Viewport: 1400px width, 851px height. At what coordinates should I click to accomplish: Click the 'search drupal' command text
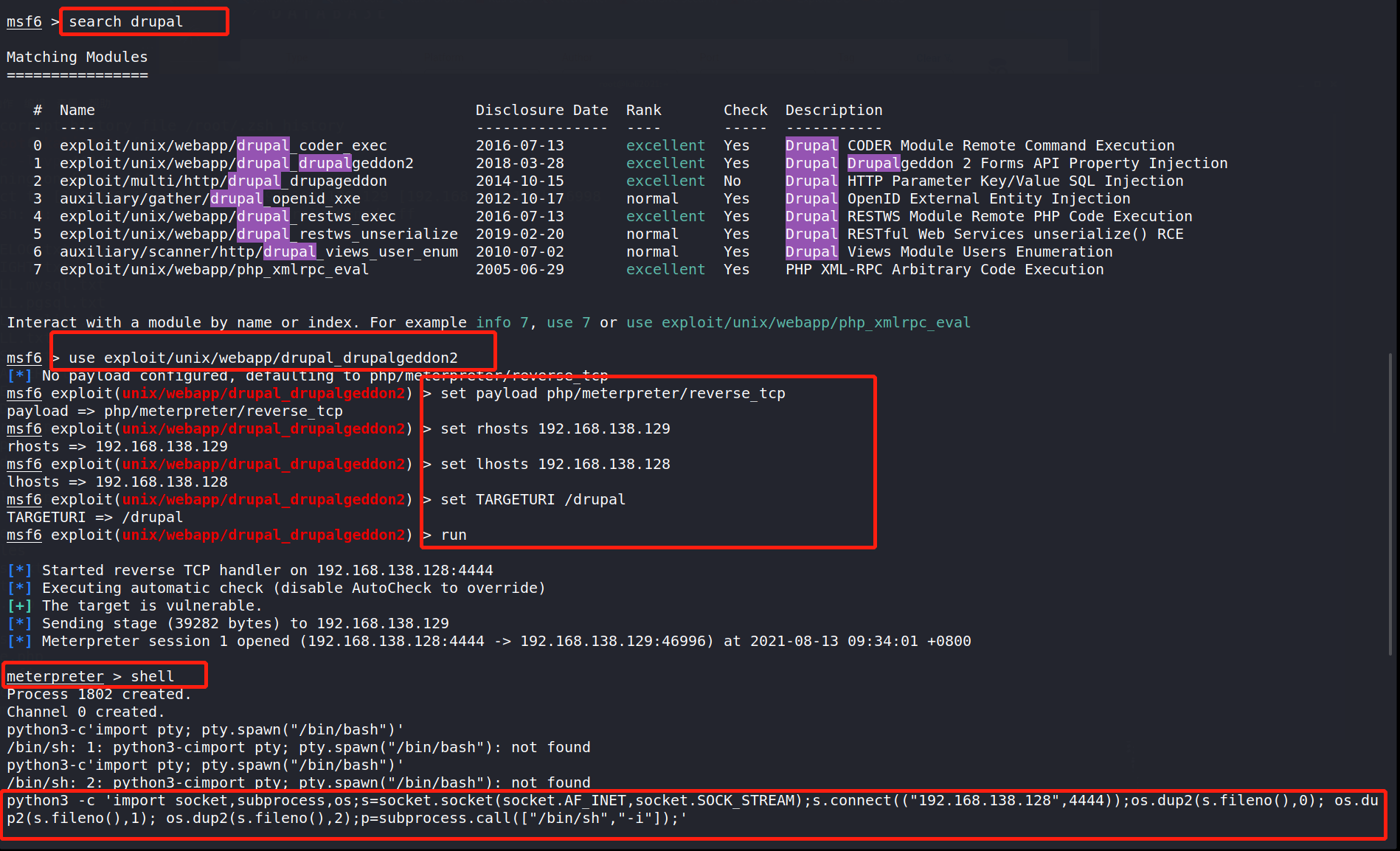(125, 21)
